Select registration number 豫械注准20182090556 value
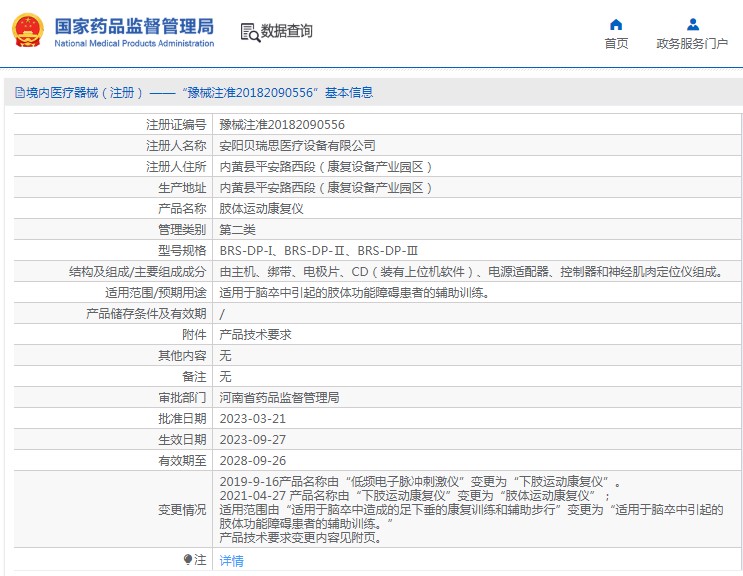 coord(282,125)
